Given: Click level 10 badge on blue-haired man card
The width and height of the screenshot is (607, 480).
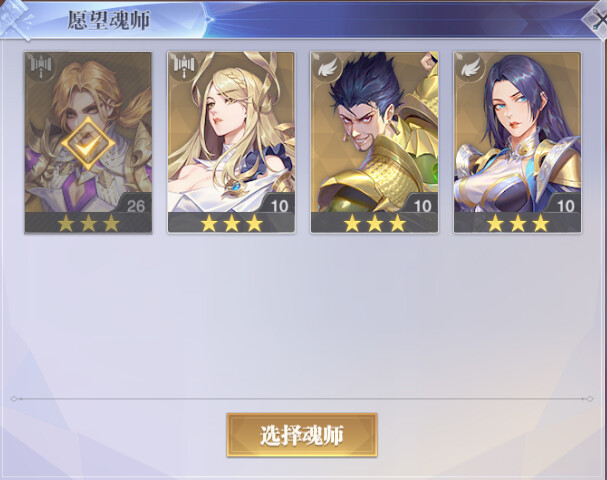Looking at the screenshot, I should click(421, 205).
